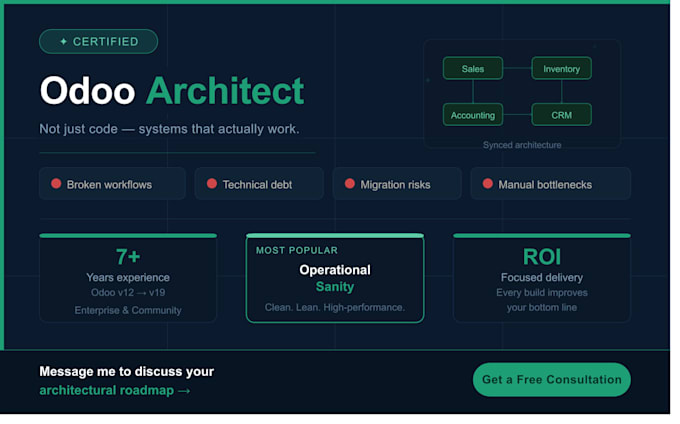Click the MOST POPULAR label
Screen dimensions: 680x424
click(297, 250)
